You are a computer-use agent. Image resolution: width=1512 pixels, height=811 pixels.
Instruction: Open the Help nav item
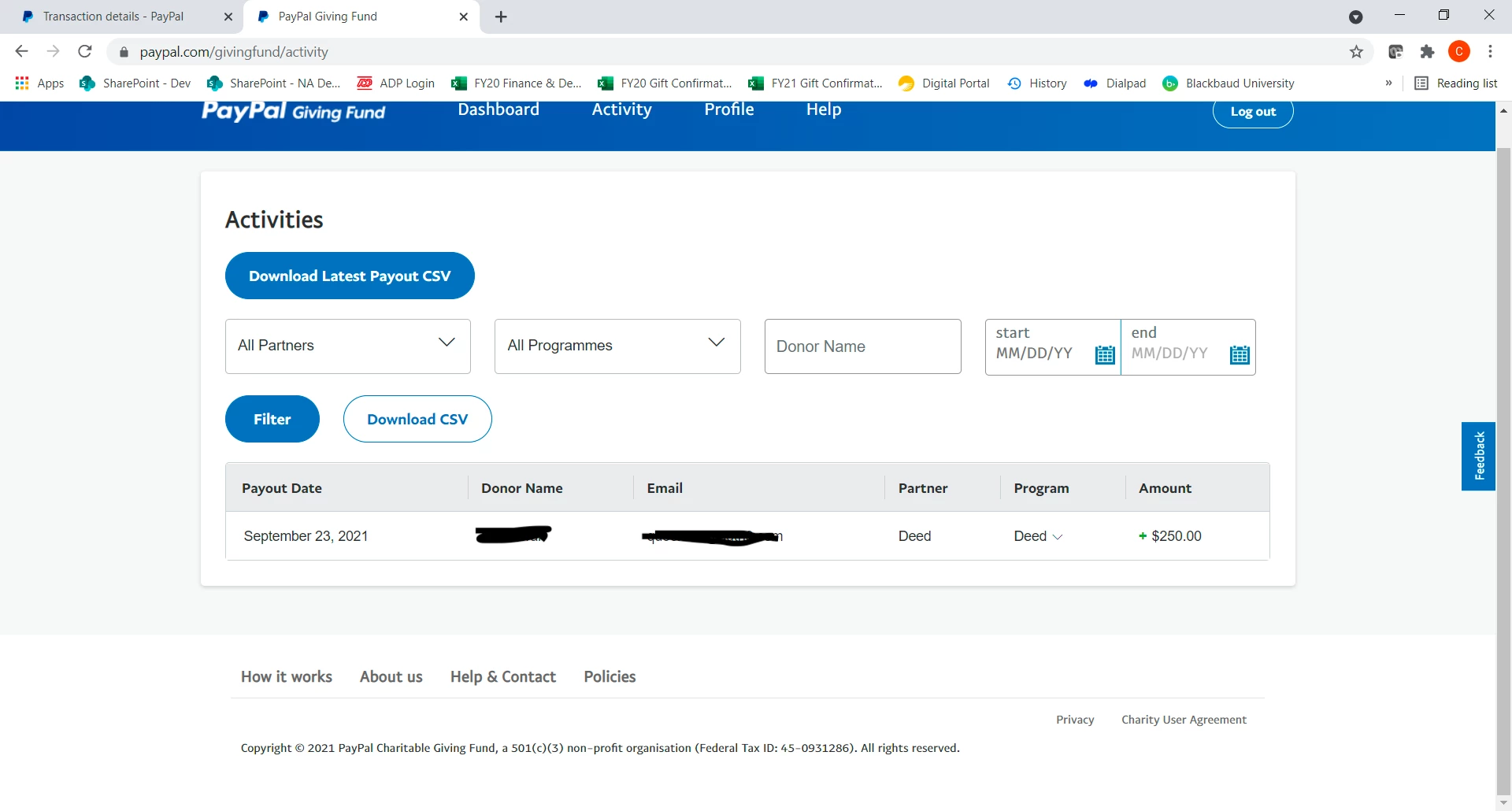coord(824,110)
